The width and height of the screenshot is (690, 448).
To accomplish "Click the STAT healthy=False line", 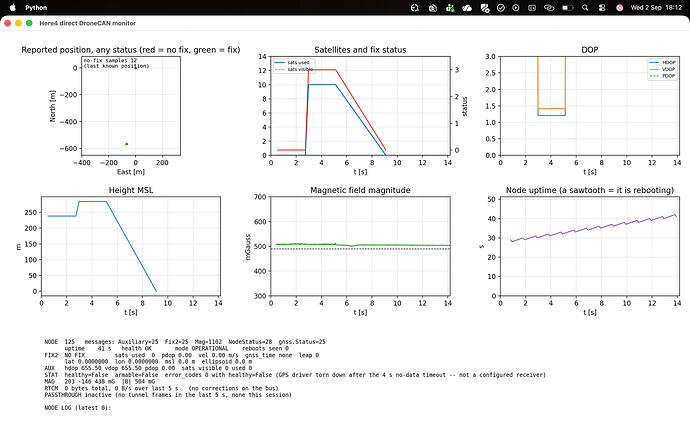I will click(295, 375).
